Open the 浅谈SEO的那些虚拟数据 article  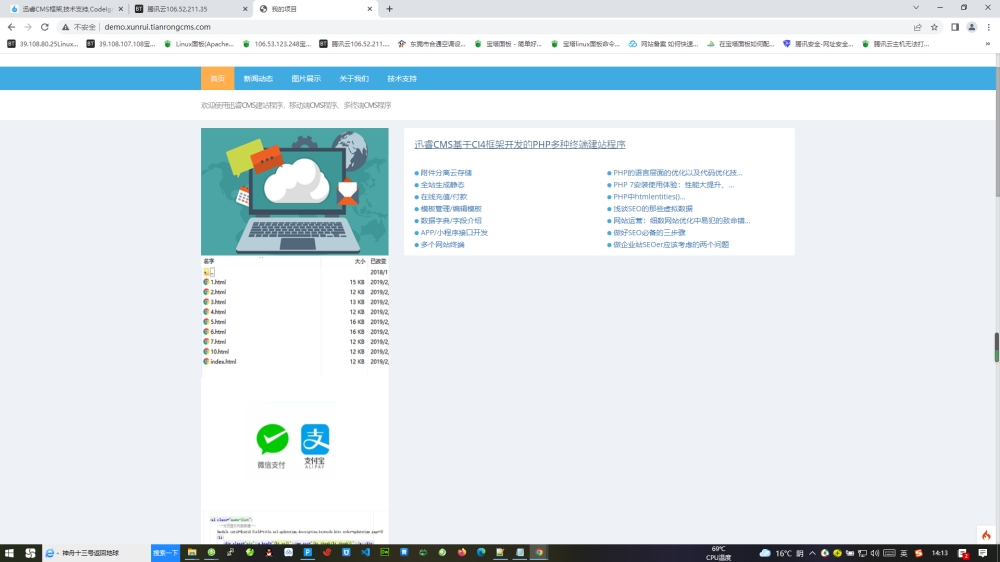click(652, 209)
